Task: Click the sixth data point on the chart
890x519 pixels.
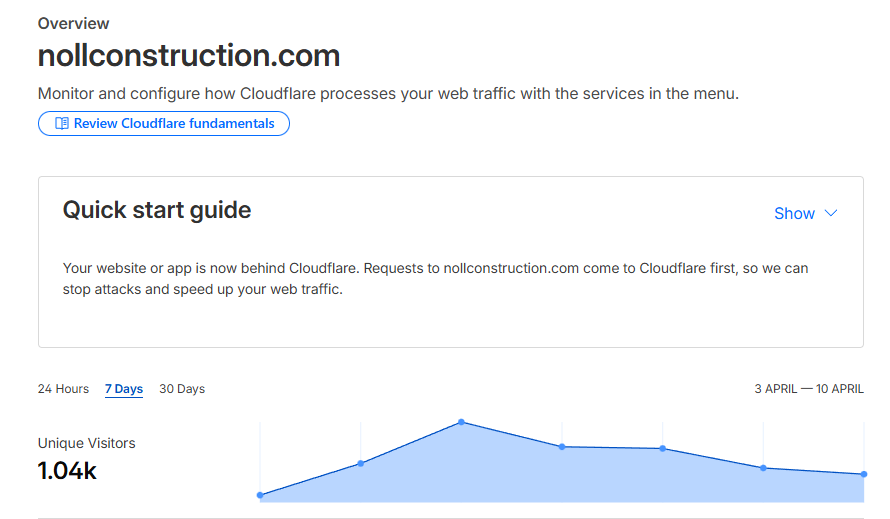Action: click(x=763, y=468)
